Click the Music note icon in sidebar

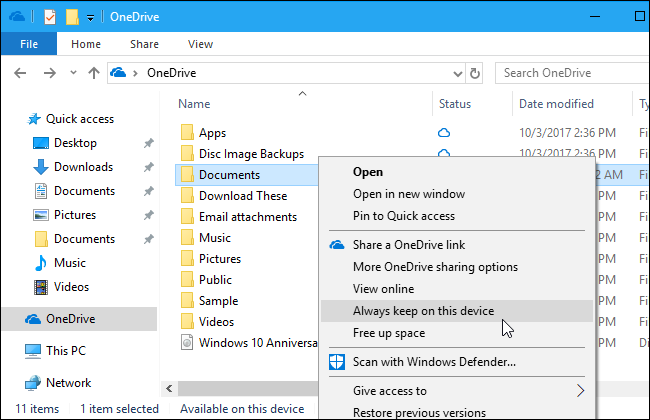tap(40, 263)
